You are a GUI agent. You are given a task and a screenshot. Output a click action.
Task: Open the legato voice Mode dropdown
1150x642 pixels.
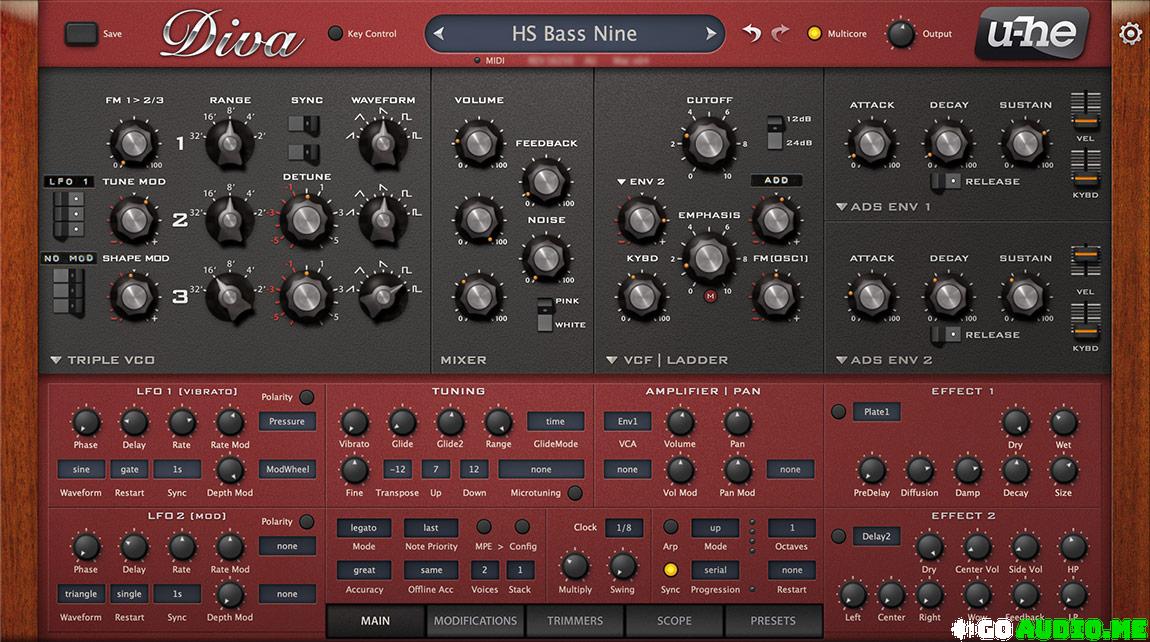coord(364,528)
